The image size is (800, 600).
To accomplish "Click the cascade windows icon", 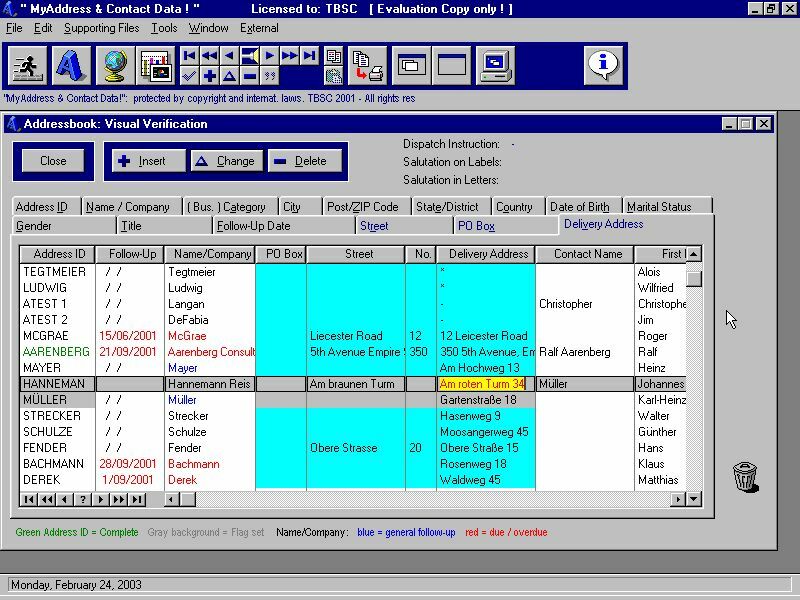I will (x=411, y=65).
